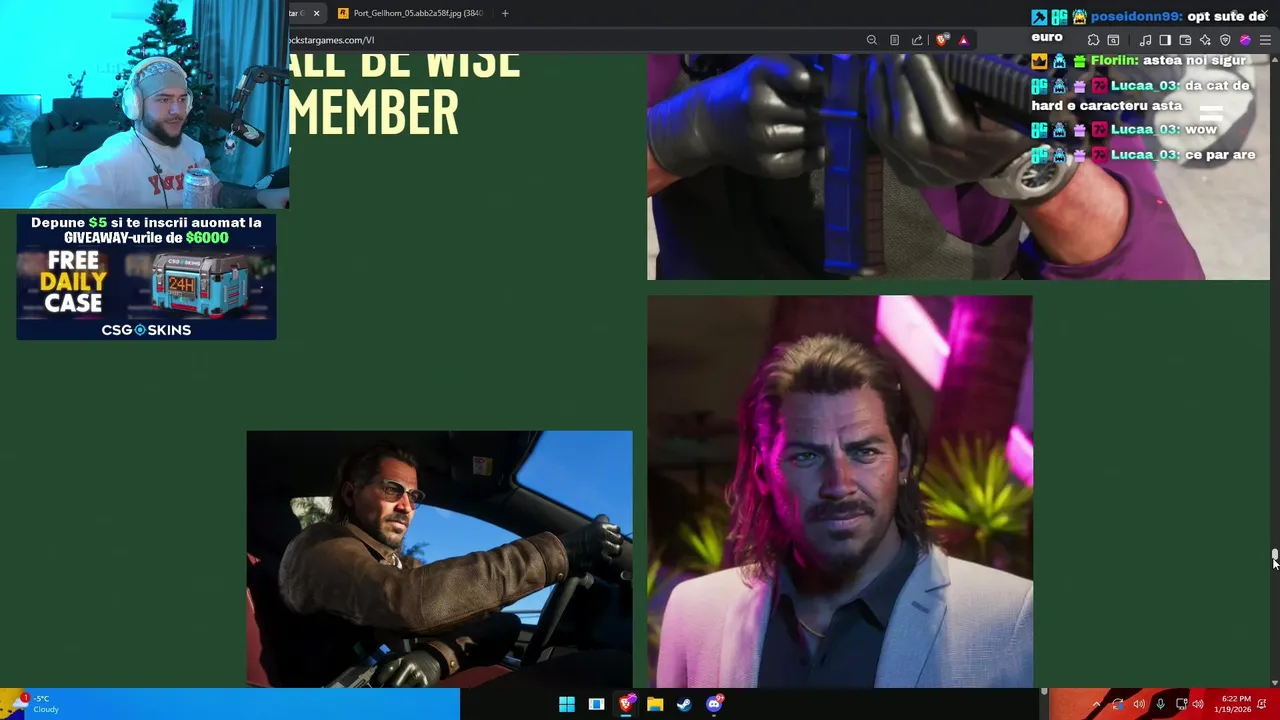Click the streamer webcam overlay
This screenshot has height=720, width=1280.
pos(144,104)
